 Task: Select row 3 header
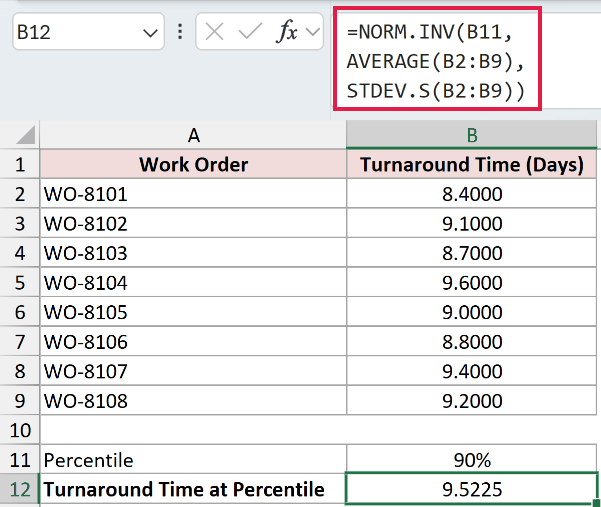tap(20, 223)
